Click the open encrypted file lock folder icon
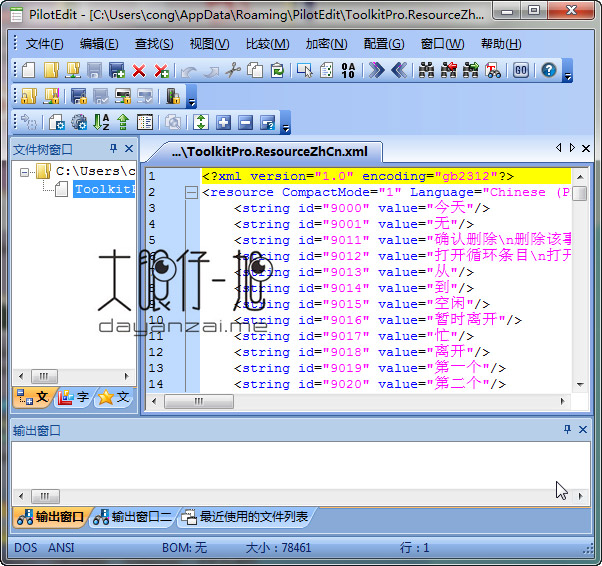This screenshot has height=566, width=602. 29,96
